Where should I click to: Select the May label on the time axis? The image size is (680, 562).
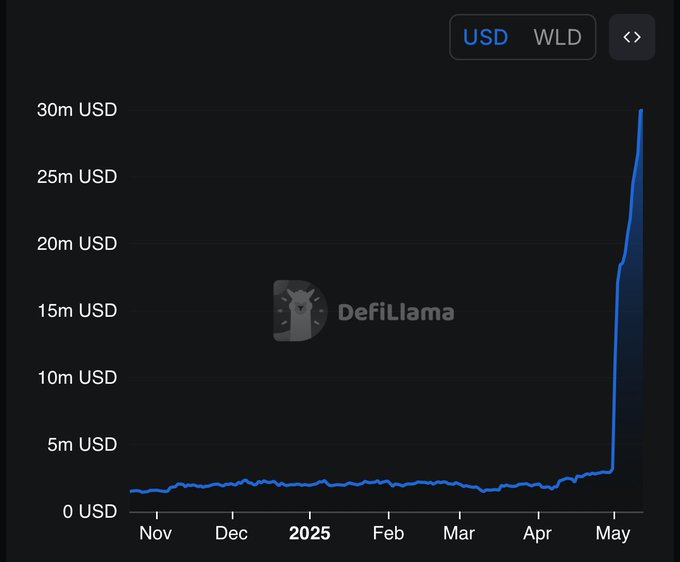613,534
